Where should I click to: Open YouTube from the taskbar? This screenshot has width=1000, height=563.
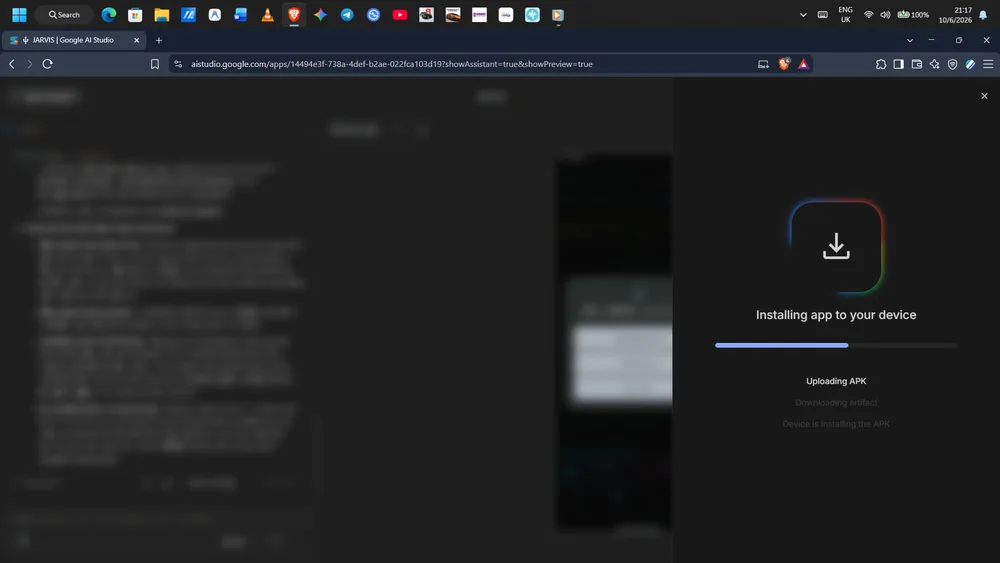[400, 15]
